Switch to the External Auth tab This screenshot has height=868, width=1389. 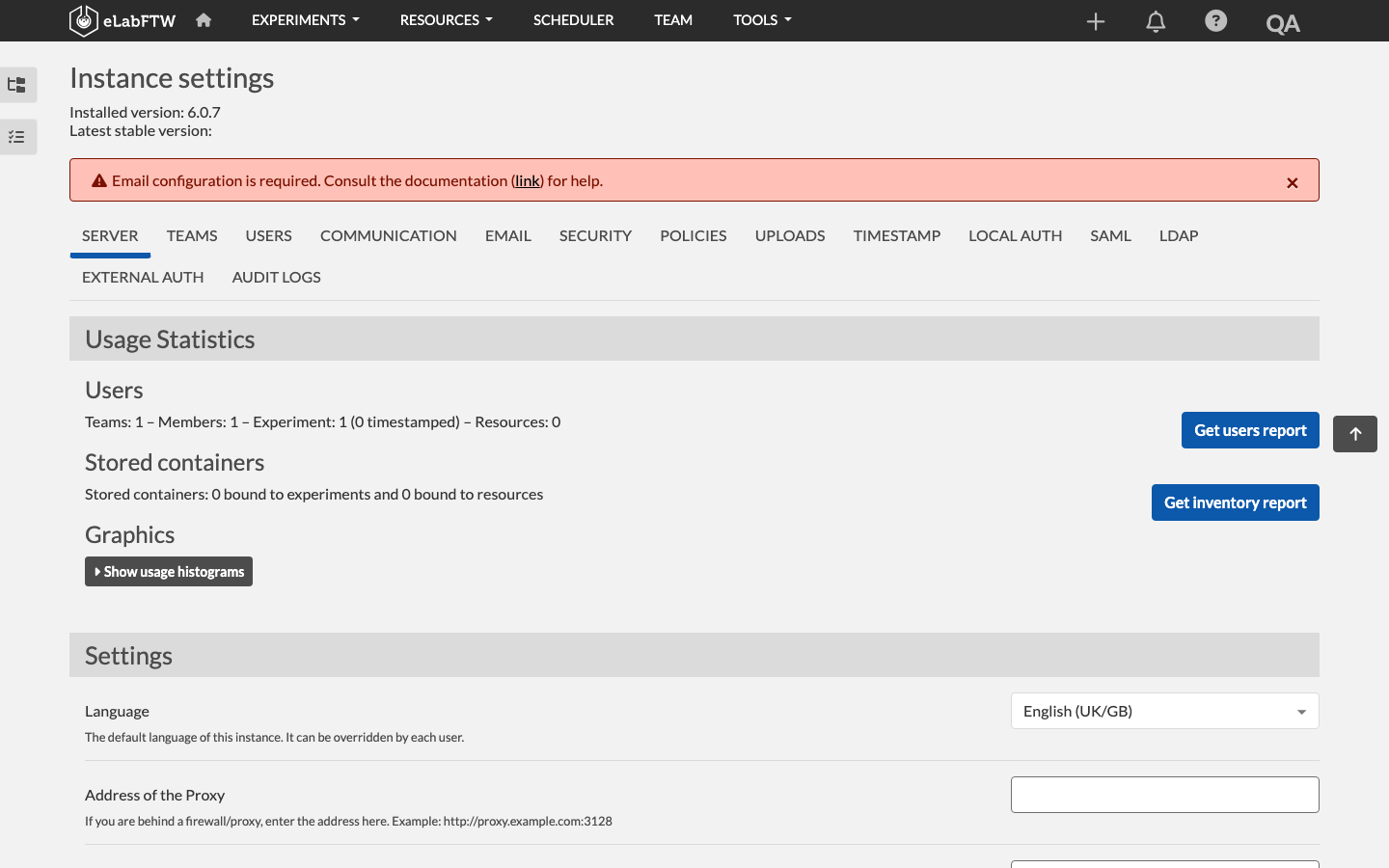(143, 278)
